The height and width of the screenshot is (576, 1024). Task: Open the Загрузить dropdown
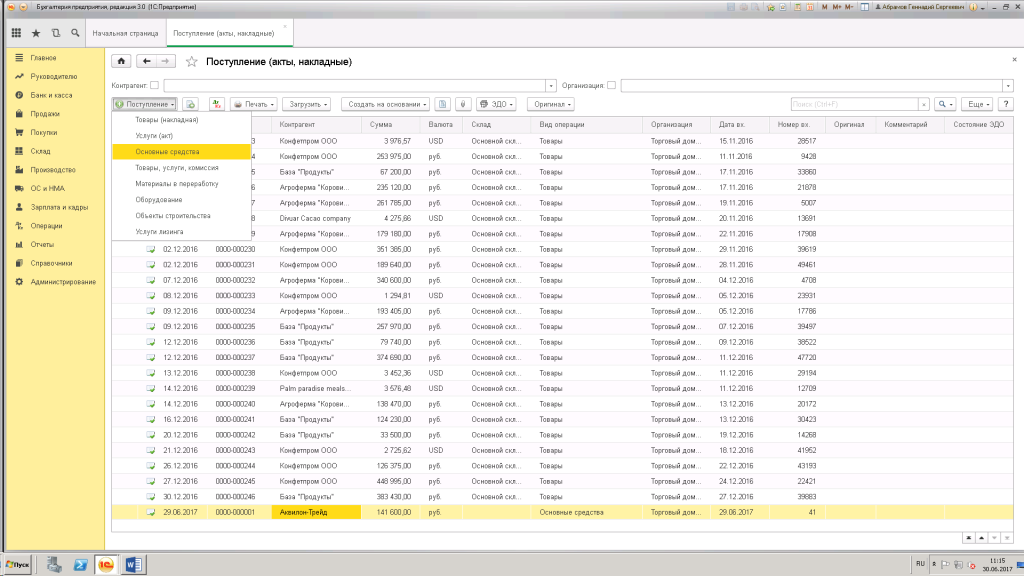click(308, 104)
